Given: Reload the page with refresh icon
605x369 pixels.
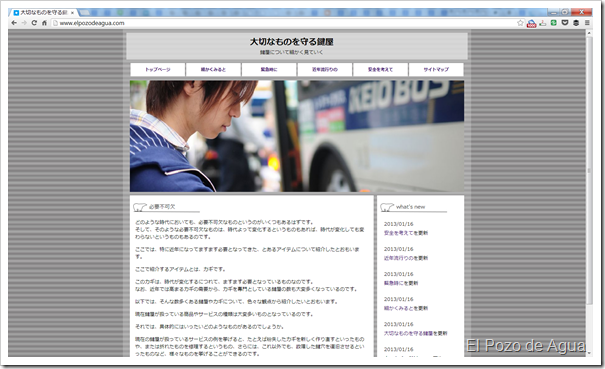Looking at the screenshot, I should click(34, 23).
